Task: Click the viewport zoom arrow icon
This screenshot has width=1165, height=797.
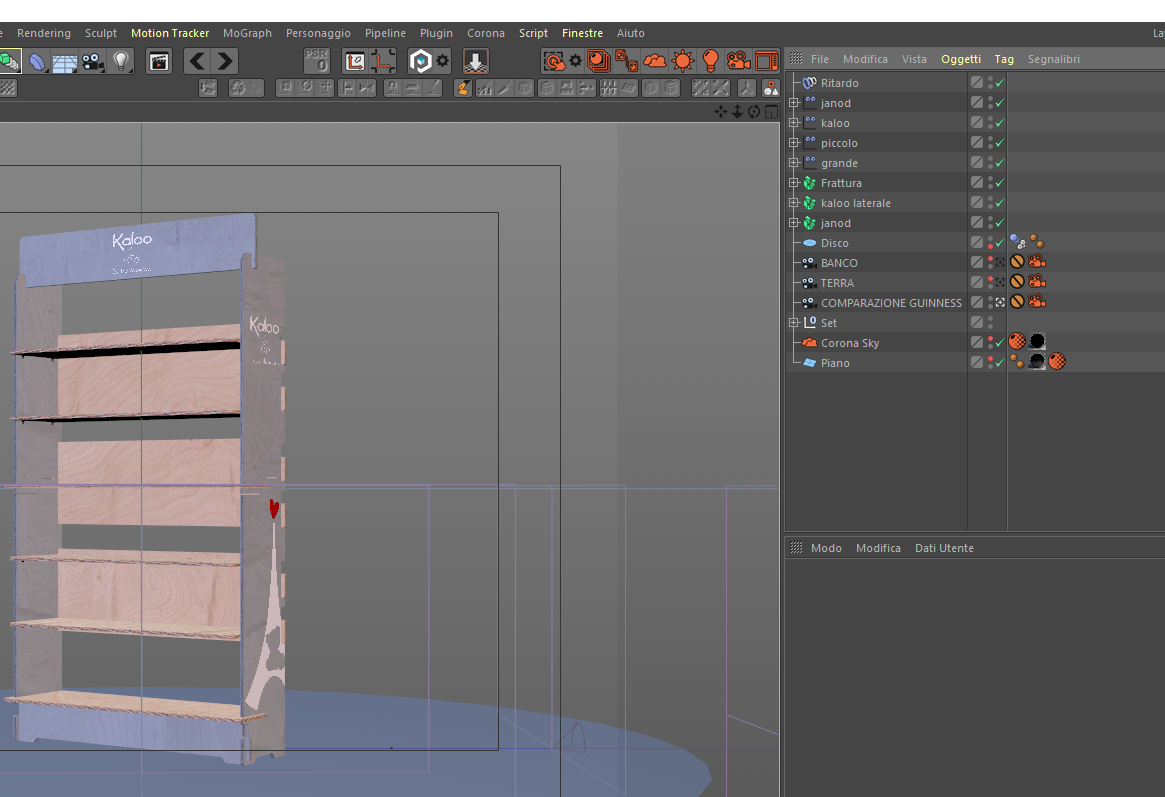Action: tap(737, 111)
